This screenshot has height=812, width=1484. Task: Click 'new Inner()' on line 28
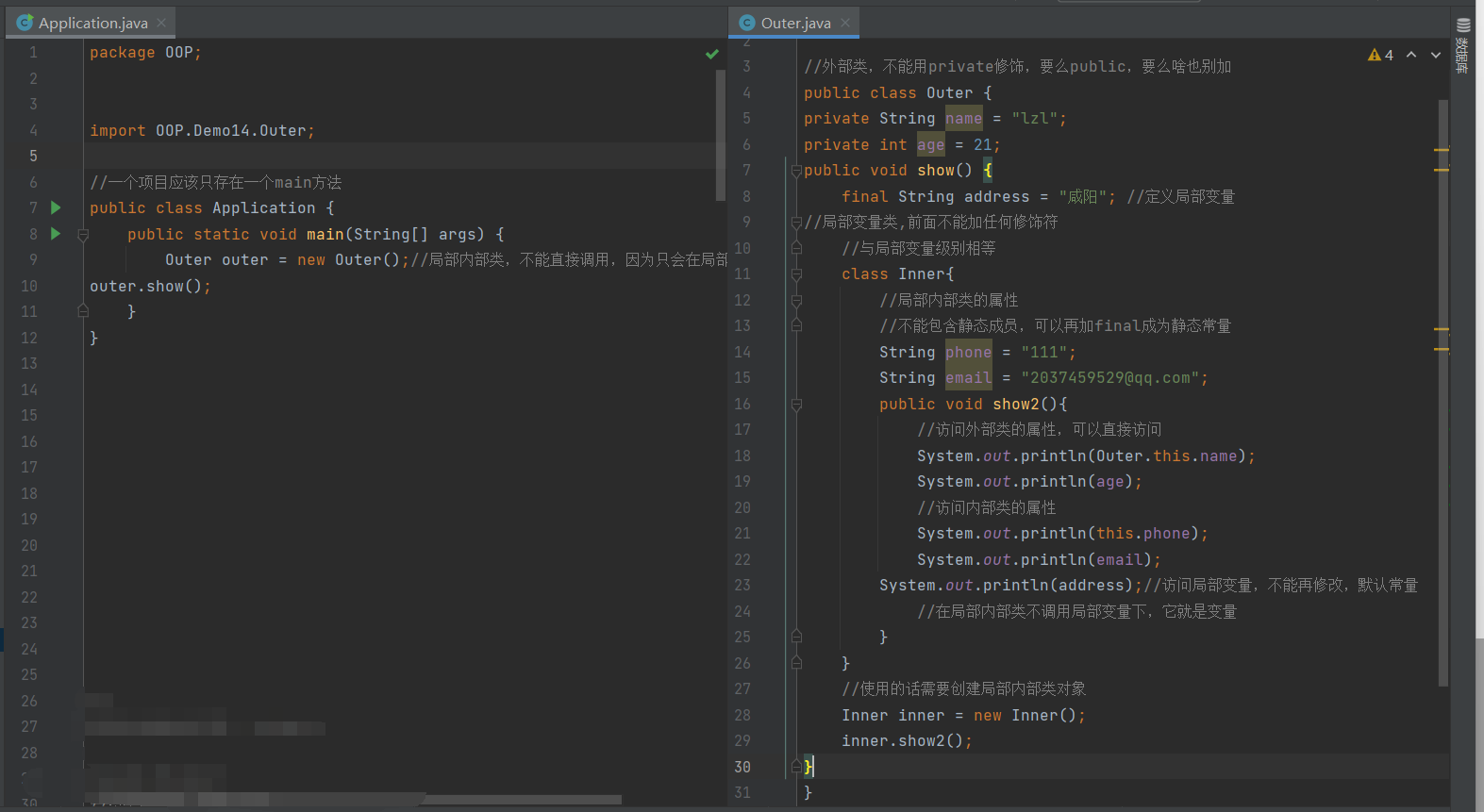[x=1025, y=715]
